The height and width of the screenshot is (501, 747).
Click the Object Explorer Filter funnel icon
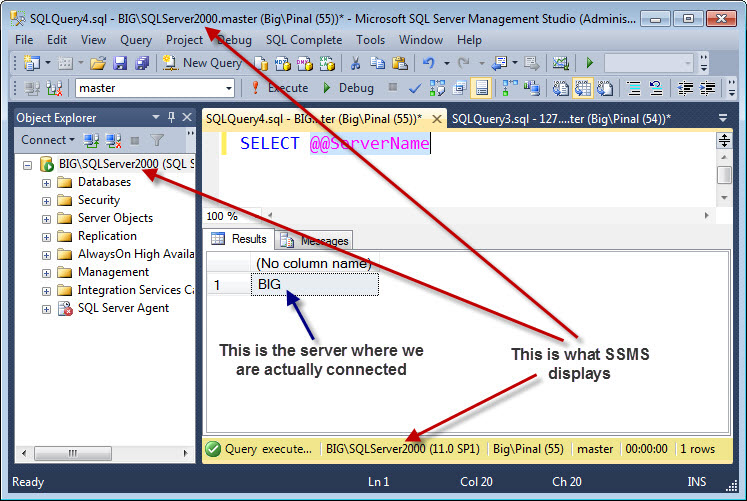click(157, 140)
